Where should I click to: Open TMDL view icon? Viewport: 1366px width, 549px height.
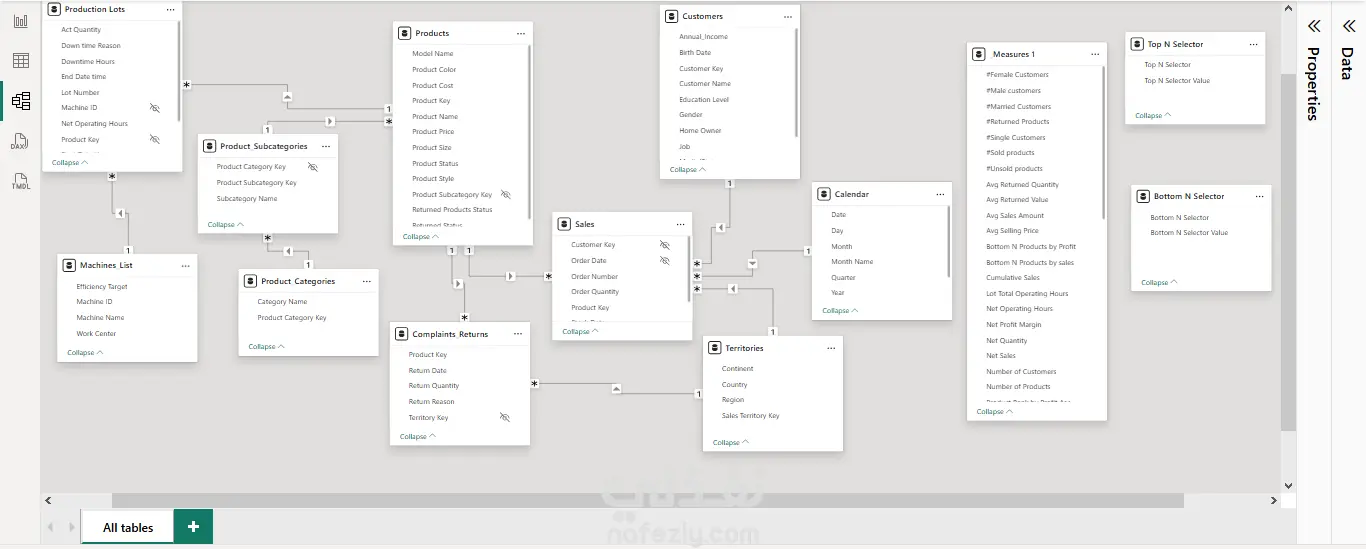(x=20, y=182)
